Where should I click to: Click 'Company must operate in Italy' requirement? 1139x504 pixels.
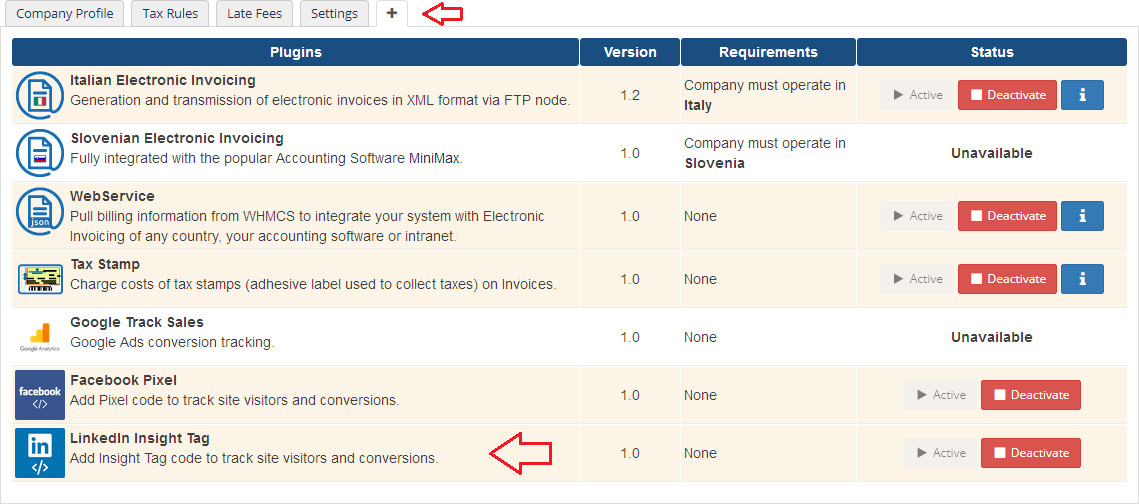point(765,95)
